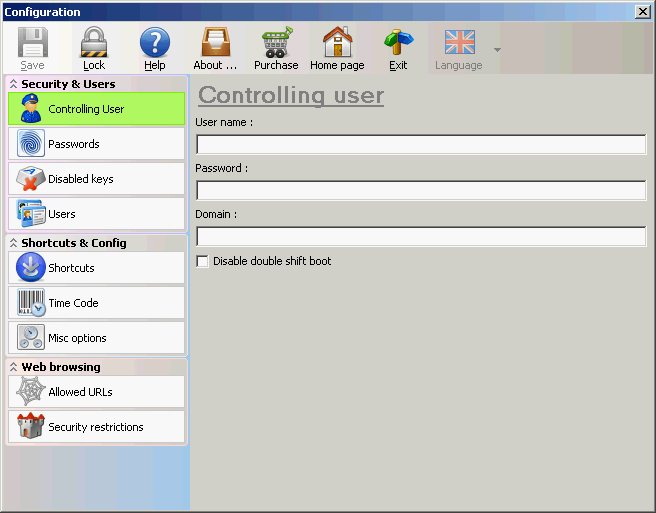This screenshot has width=656, height=513.
Task: Click the Lock padlock icon
Action: 94,42
